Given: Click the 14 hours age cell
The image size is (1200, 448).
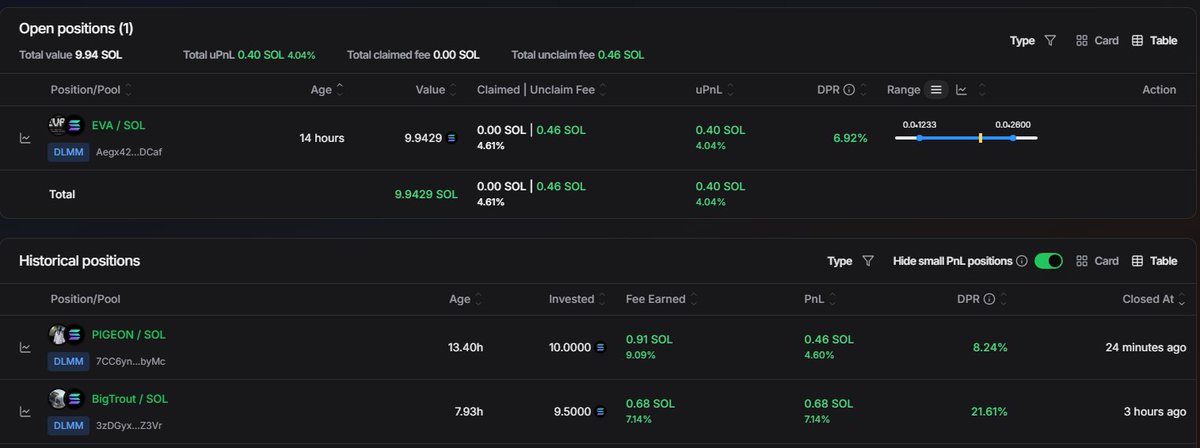Looking at the screenshot, I should (322, 138).
